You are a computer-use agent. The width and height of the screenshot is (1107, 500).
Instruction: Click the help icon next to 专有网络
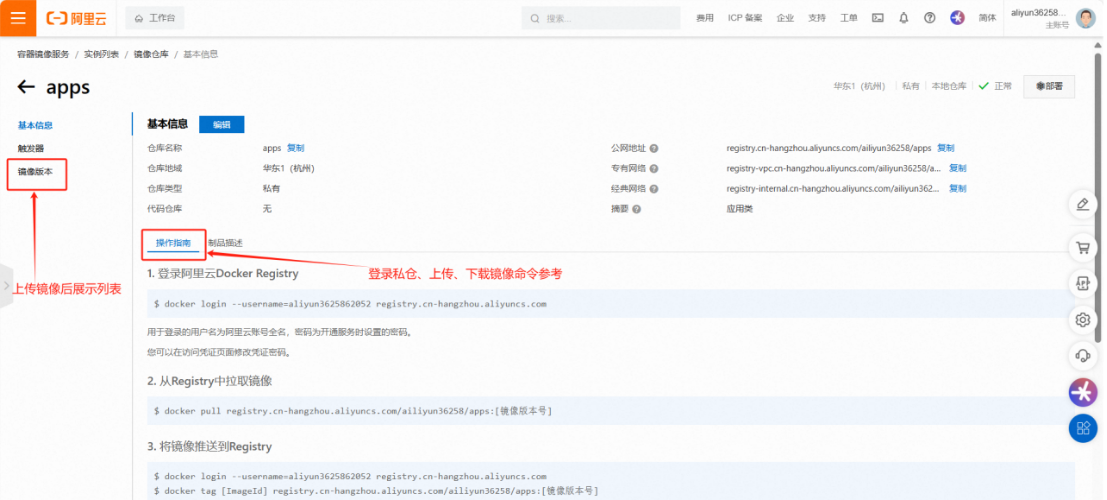point(654,169)
